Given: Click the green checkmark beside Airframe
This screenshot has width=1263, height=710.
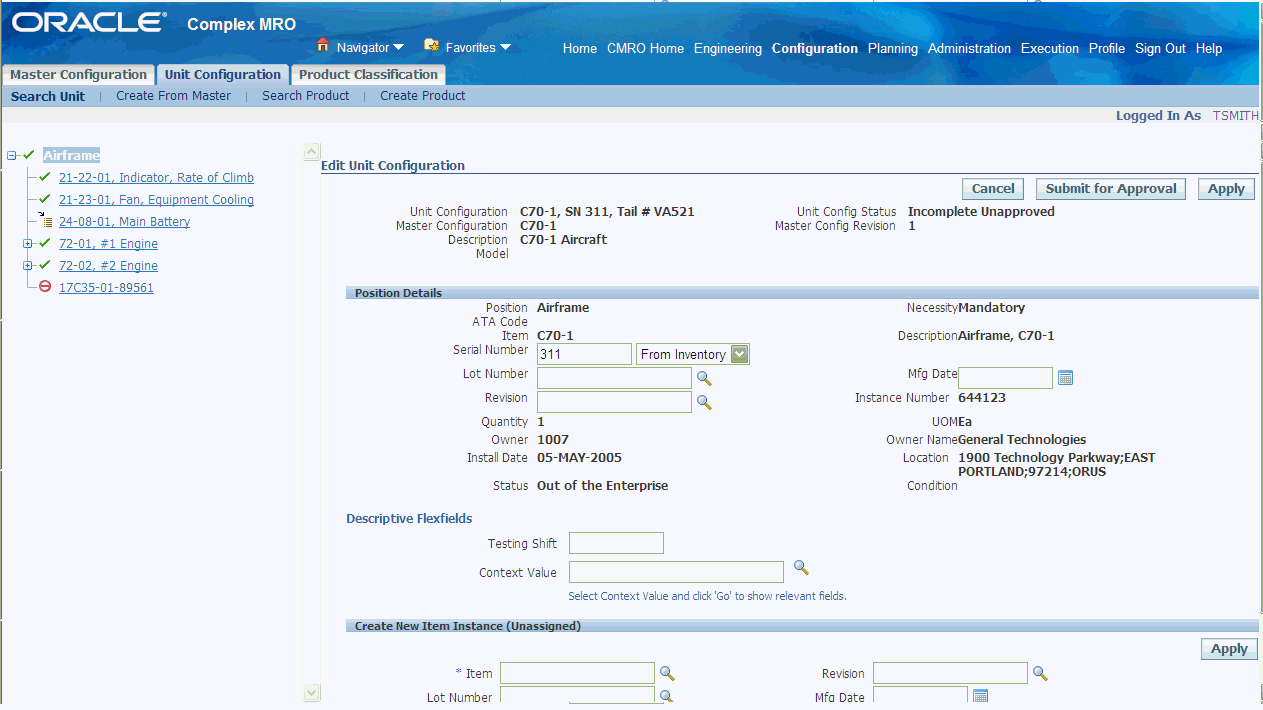Looking at the screenshot, I should pos(29,155).
